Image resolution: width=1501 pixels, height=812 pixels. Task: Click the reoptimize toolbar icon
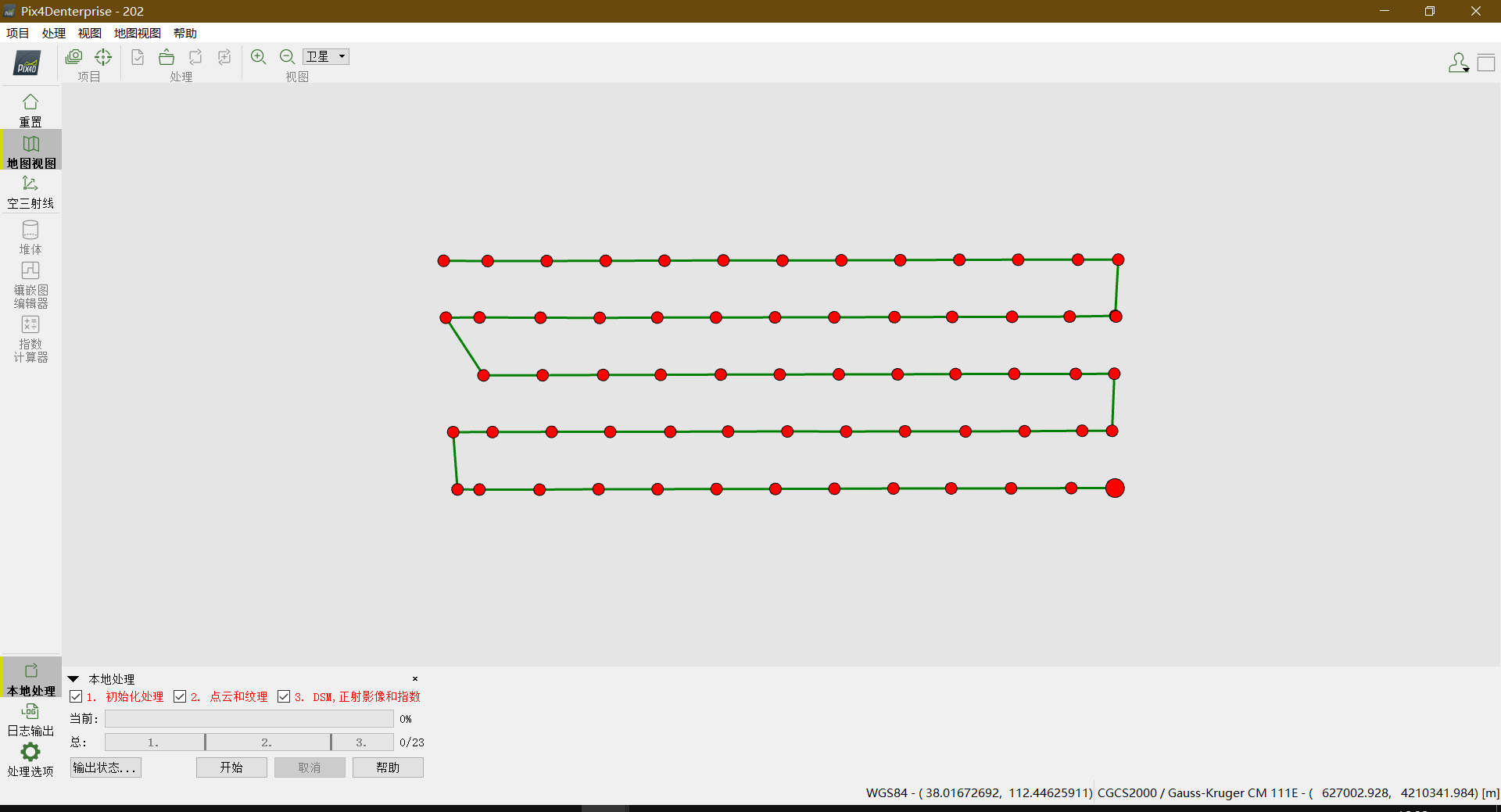tap(195, 57)
